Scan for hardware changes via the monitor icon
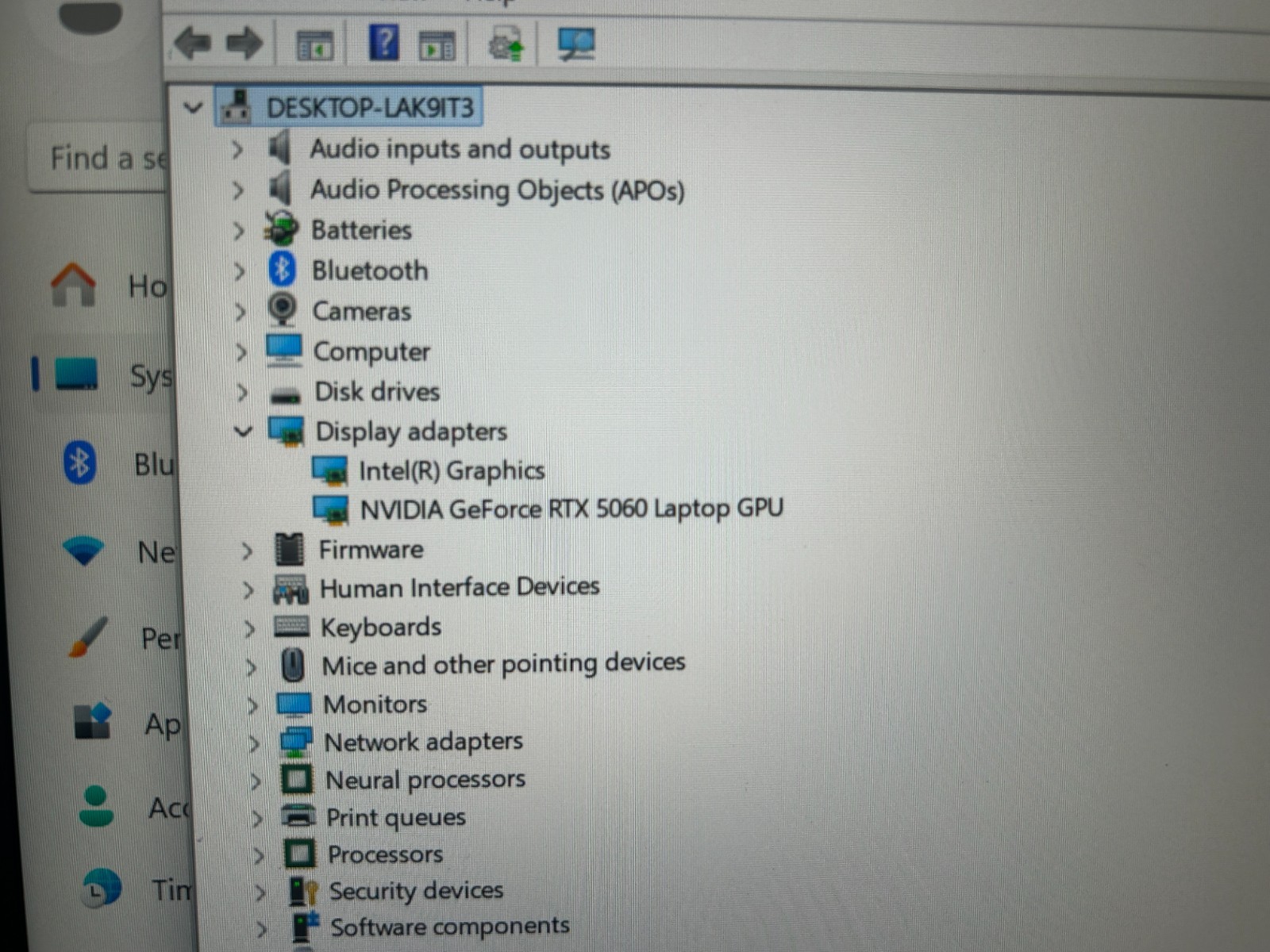 pos(576,44)
